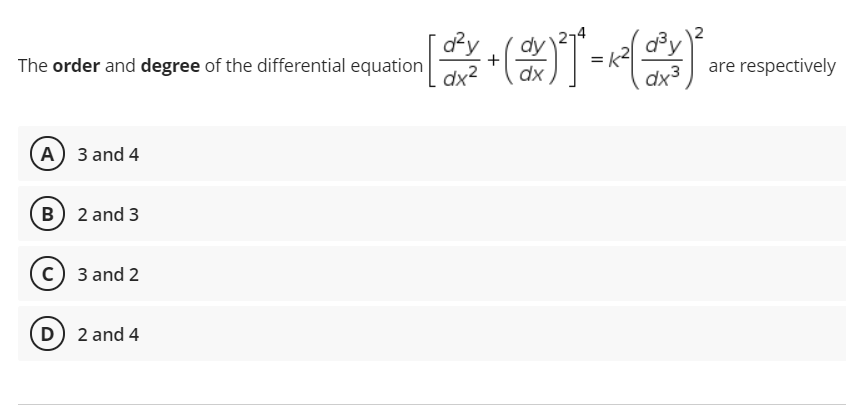
Task: Click the words "differential equation" in question
Action: click(x=324, y=66)
